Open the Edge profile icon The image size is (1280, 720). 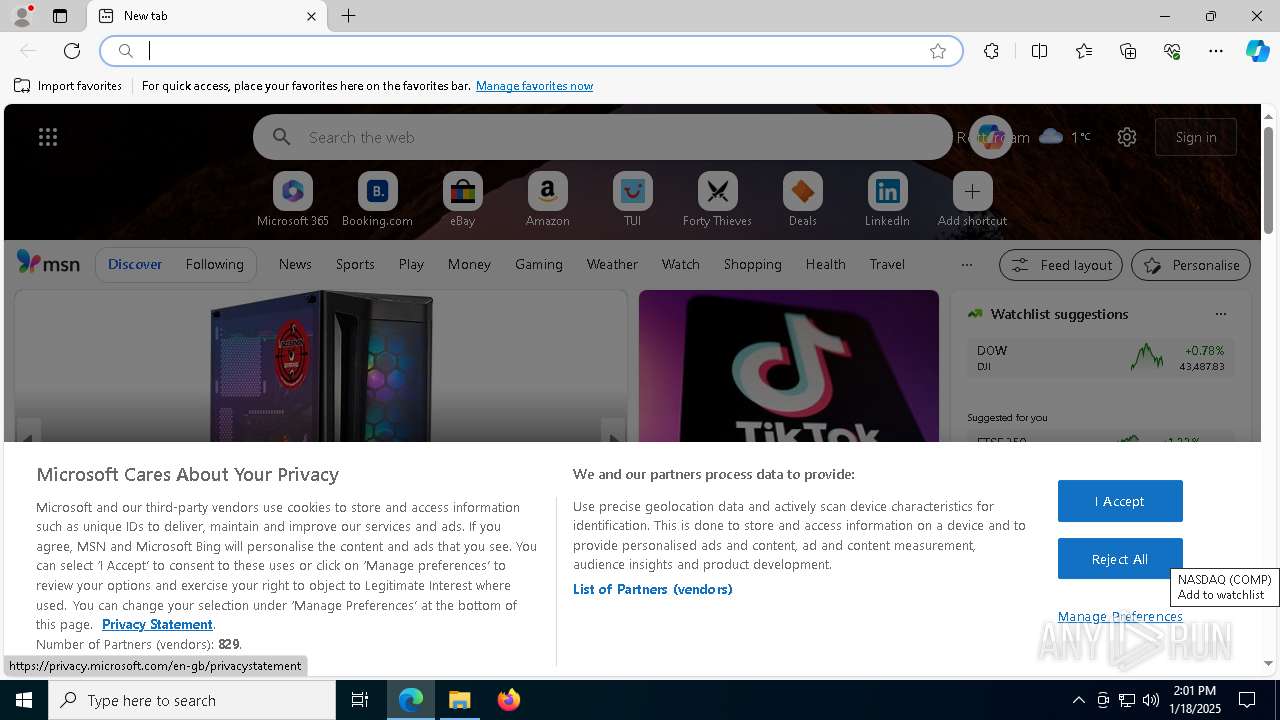pos(21,16)
